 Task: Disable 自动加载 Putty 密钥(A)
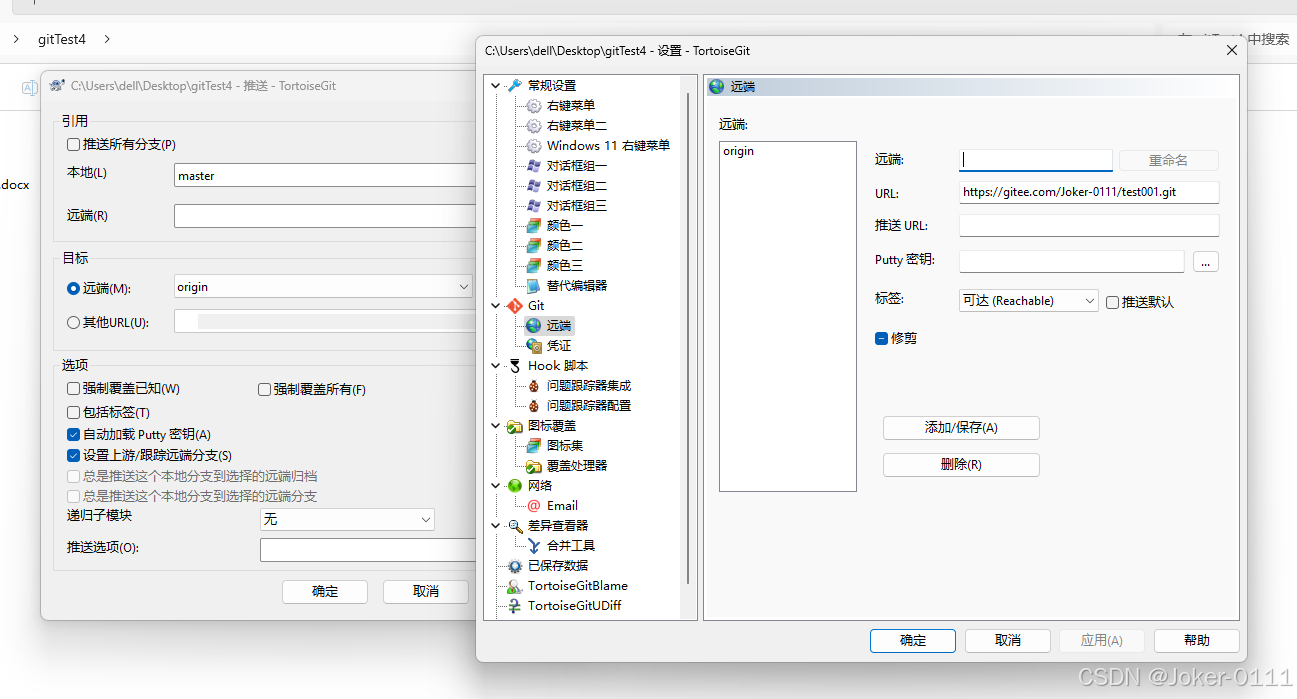pyautogui.click(x=73, y=434)
